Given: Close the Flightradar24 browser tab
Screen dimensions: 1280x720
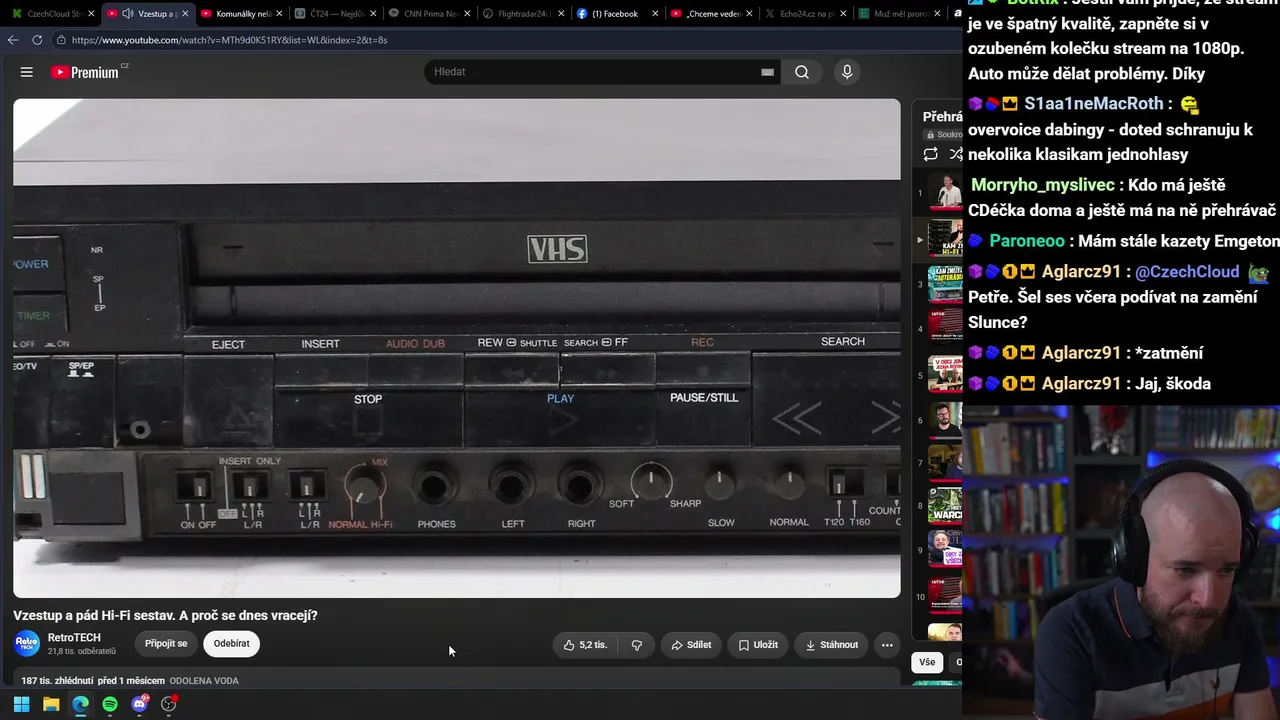Looking at the screenshot, I should (562, 14).
